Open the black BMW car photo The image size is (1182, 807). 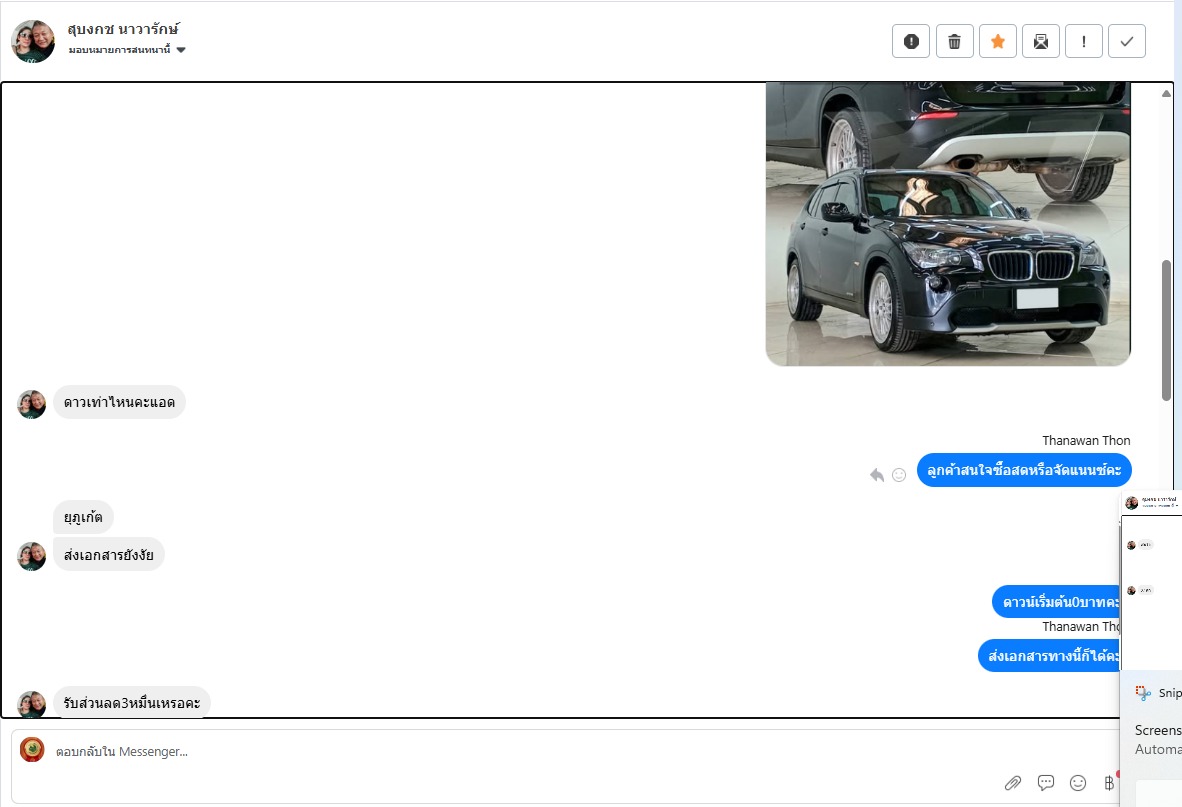coord(948,224)
